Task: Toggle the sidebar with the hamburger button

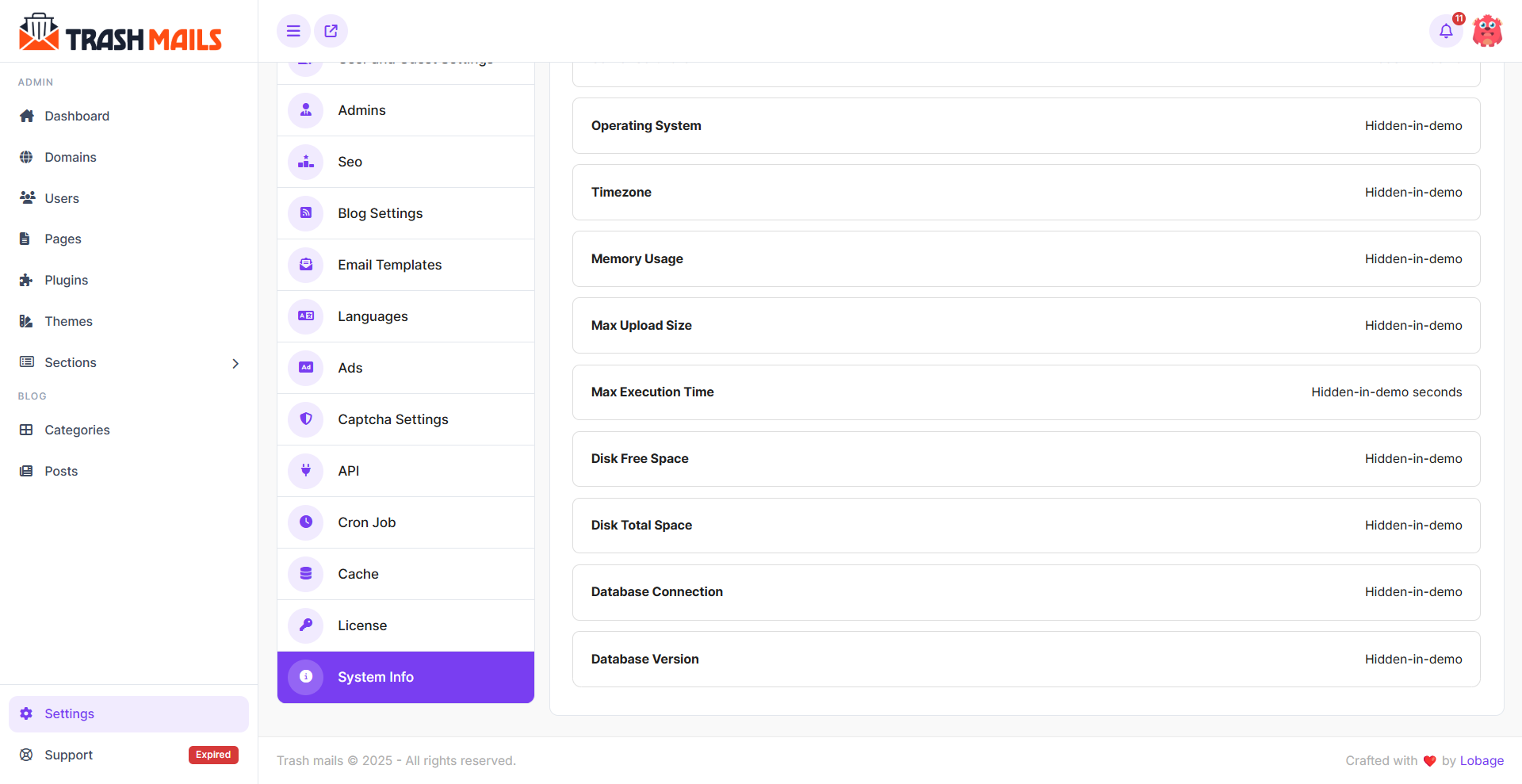Action: [293, 31]
